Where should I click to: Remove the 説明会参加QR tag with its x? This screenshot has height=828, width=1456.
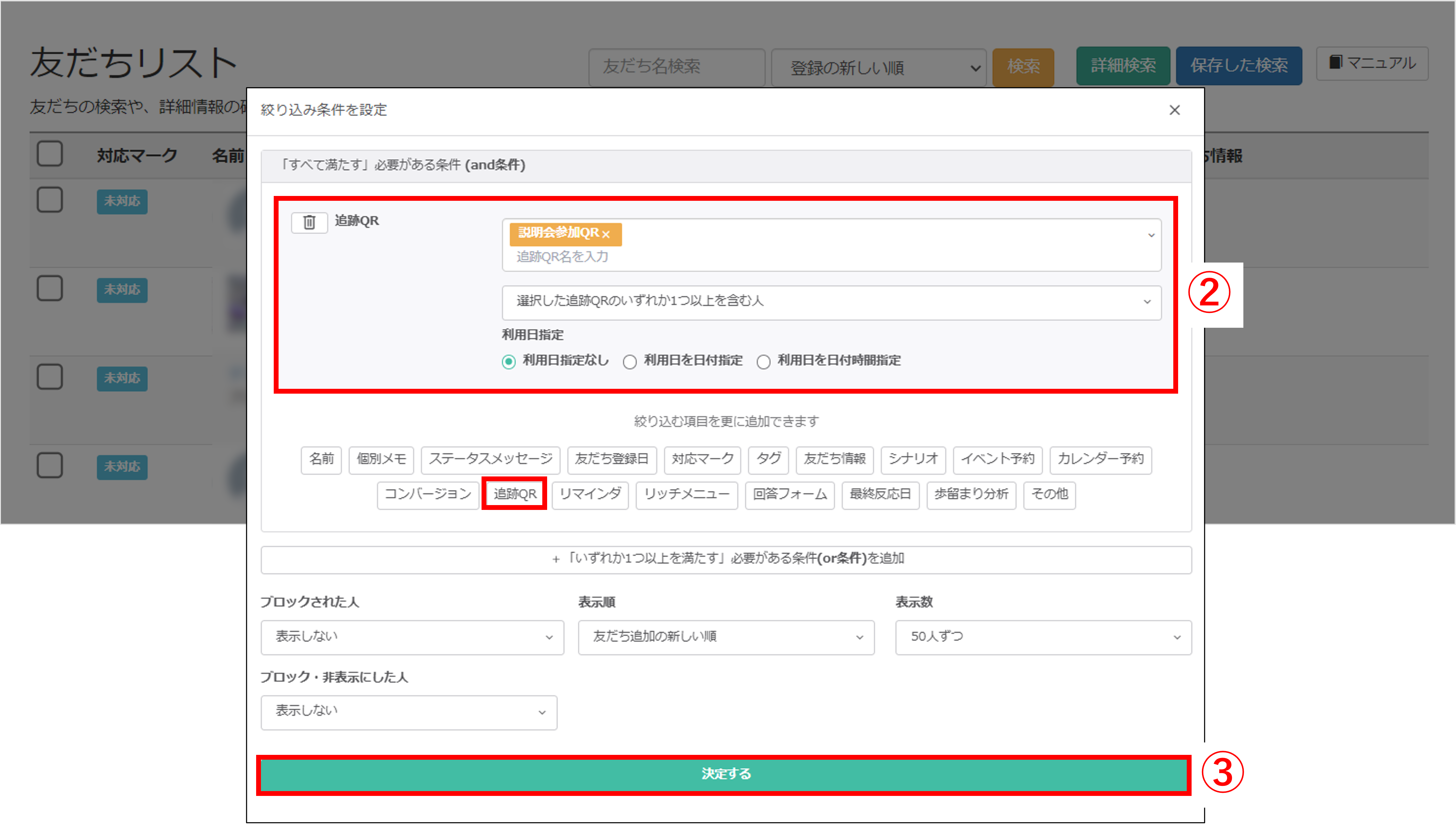point(606,234)
